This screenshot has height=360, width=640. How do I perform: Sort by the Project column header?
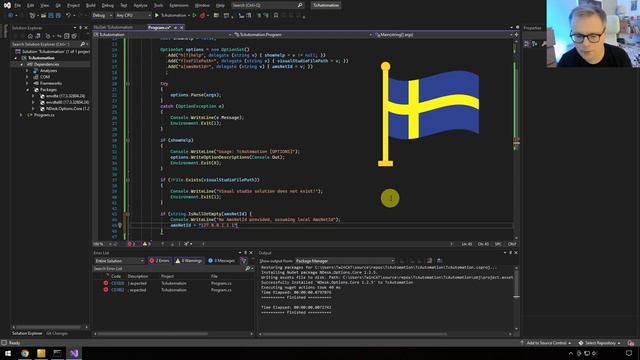167,276
